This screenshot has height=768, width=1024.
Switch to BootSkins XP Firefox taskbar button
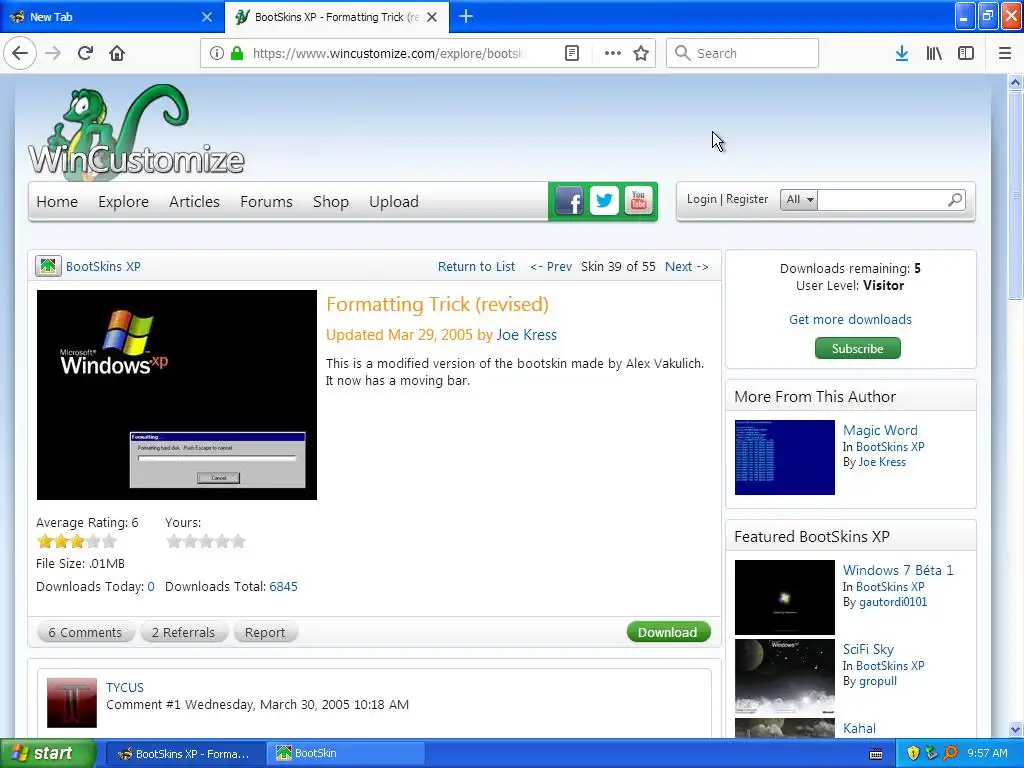pyautogui.click(x=185, y=753)
